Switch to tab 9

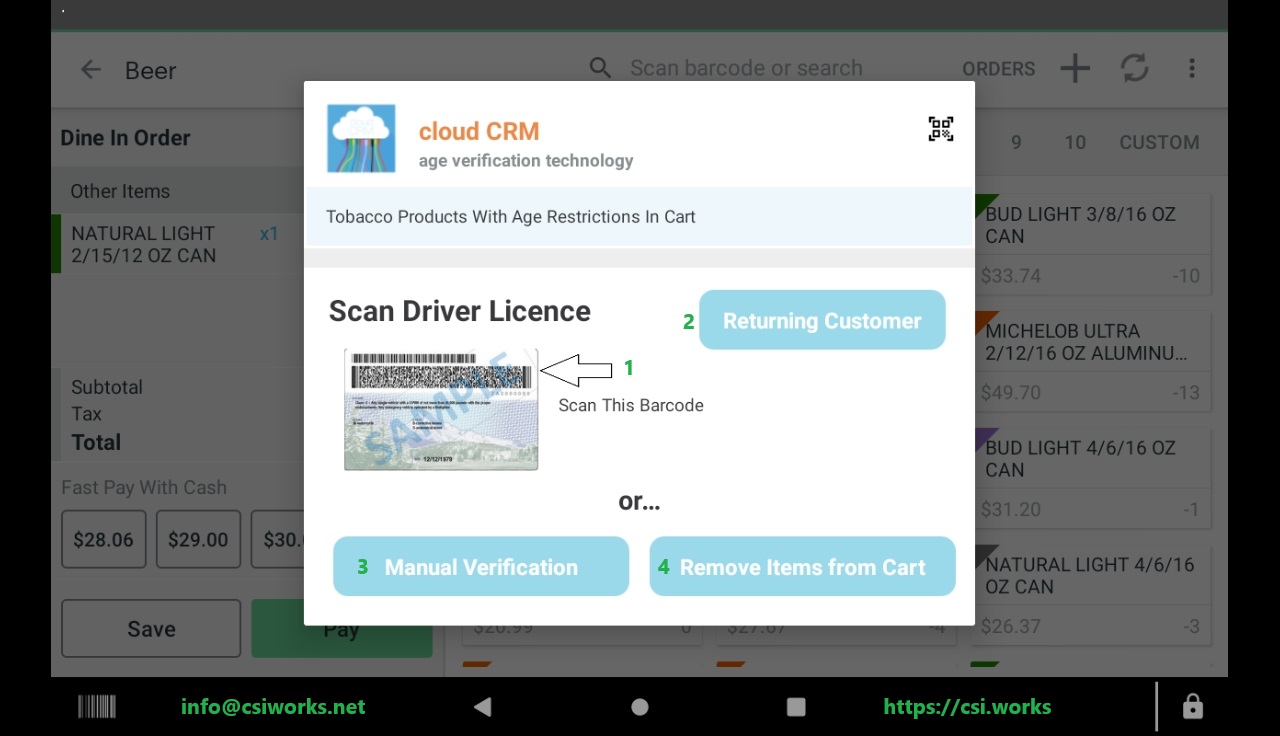pos(1016,142)
